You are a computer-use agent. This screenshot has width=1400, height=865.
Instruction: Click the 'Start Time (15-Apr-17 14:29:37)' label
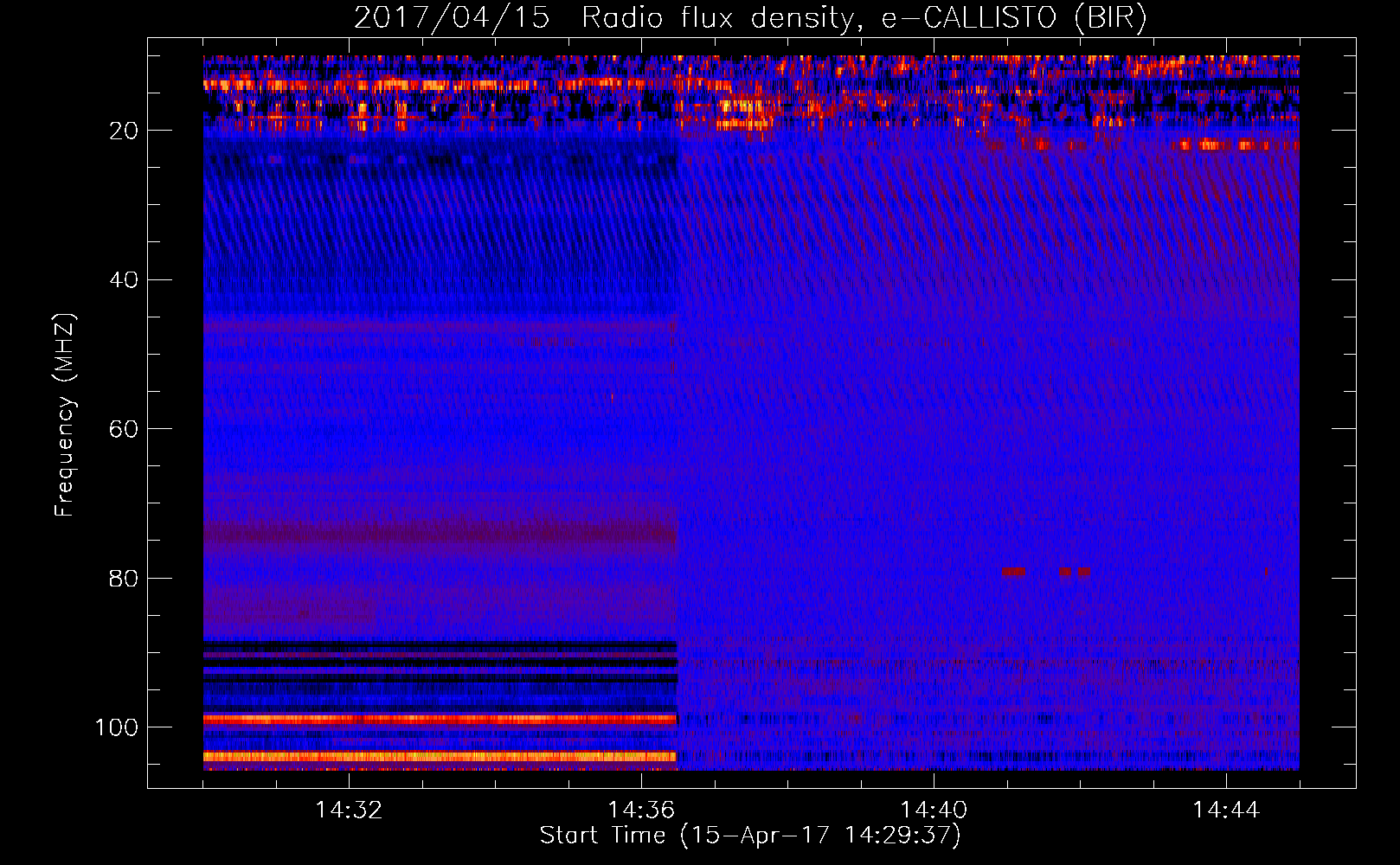750,836
